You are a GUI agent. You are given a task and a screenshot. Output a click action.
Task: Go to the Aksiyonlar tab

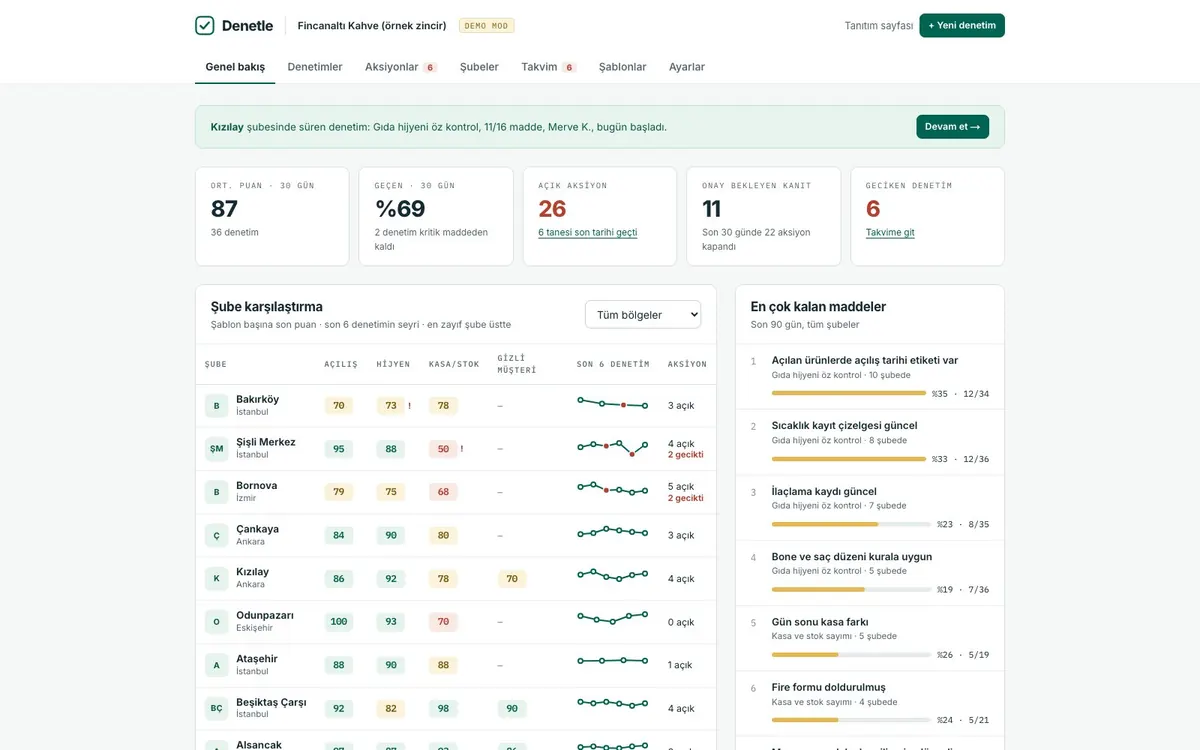coord(401,67)
